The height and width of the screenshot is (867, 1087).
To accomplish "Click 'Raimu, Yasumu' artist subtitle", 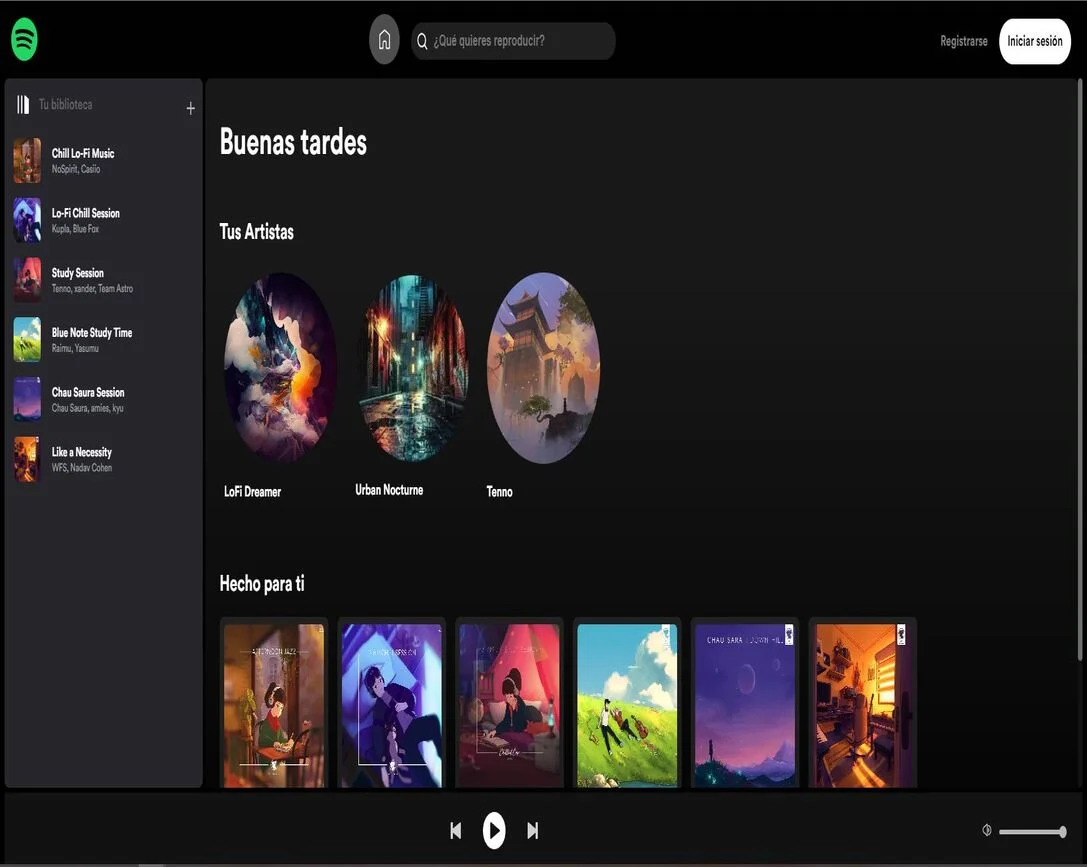I will (x=75, y=348).
